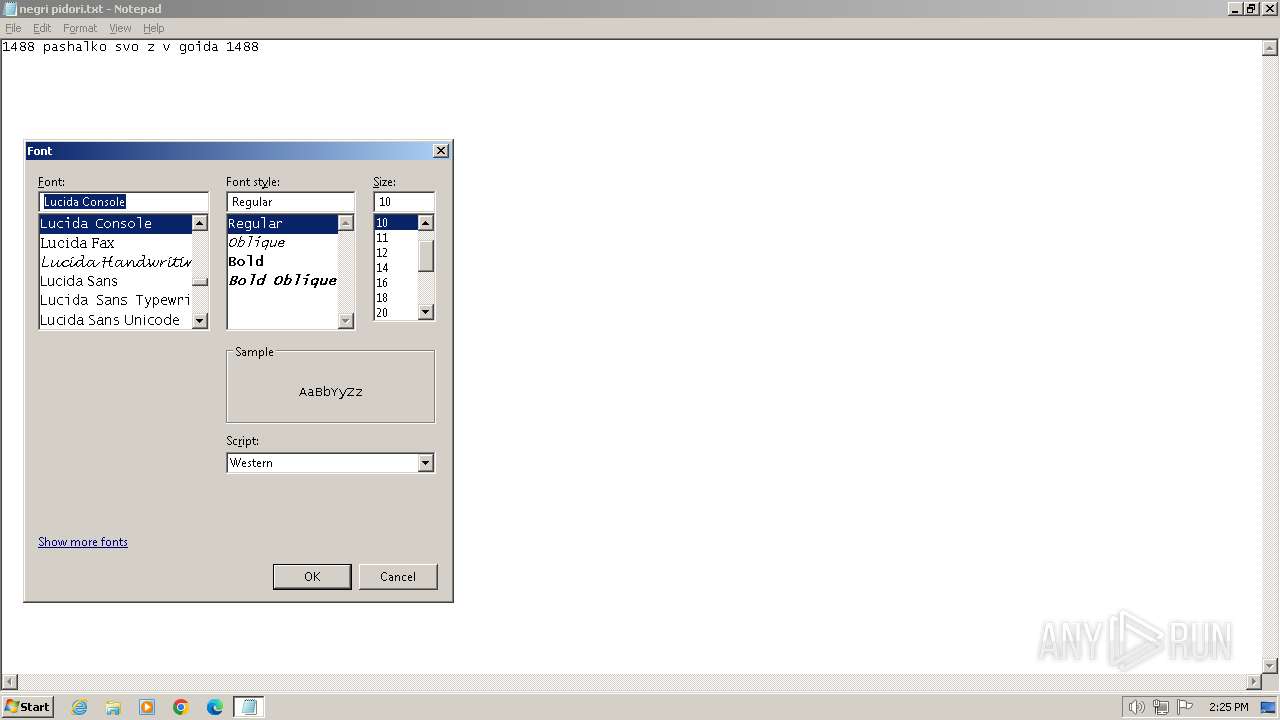Image resolution: width=1280 pixels, height=720 pixels.
Task: Select Oblique font style
Action: (282, 242)
